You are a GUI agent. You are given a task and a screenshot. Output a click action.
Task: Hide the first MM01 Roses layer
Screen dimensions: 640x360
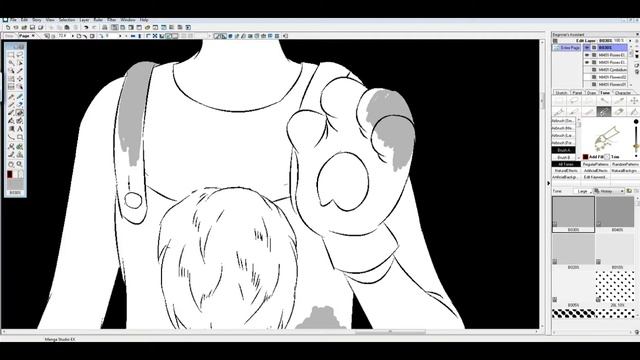(587, 55)
